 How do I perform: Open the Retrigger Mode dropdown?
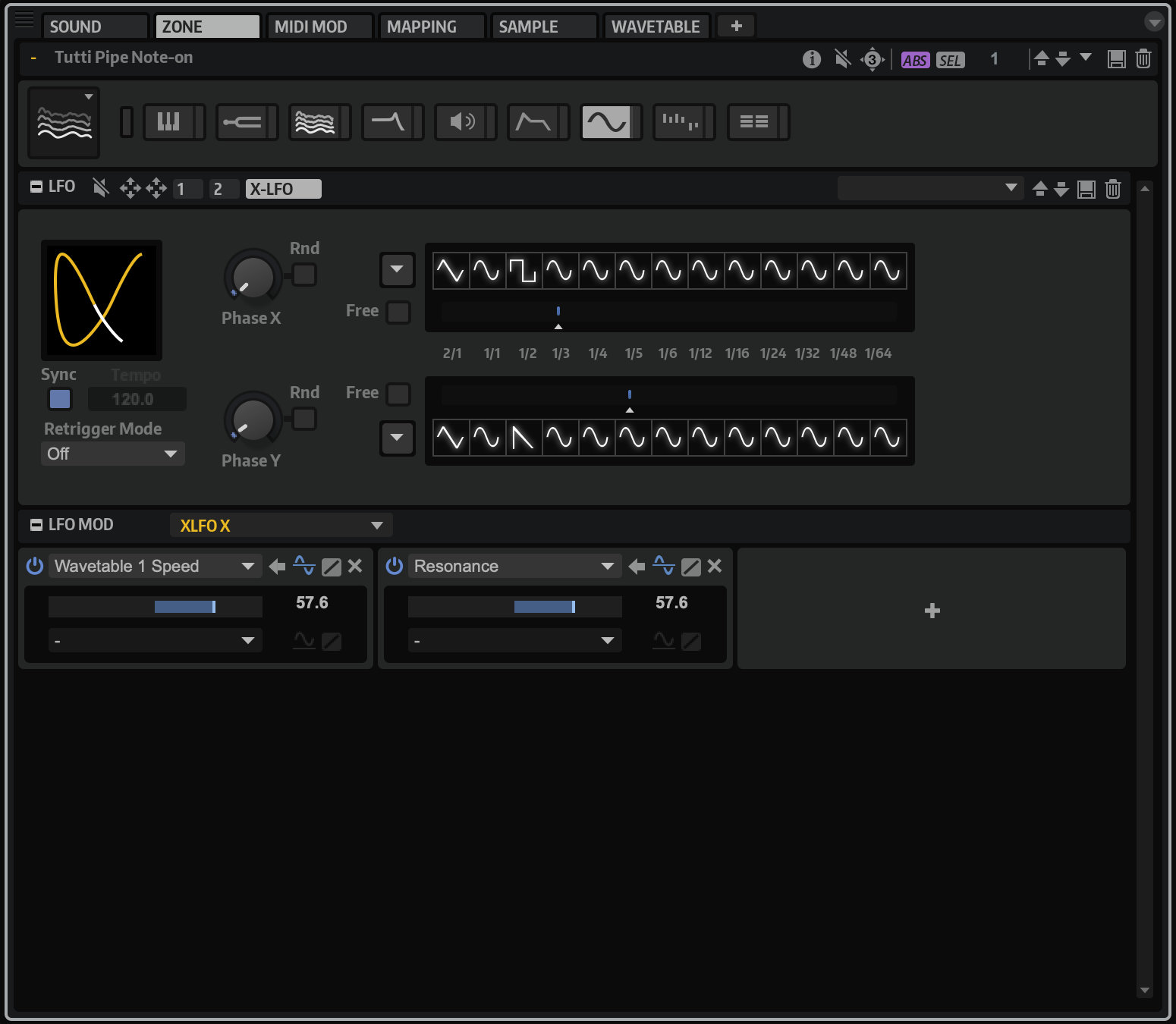tap(112, 454)
